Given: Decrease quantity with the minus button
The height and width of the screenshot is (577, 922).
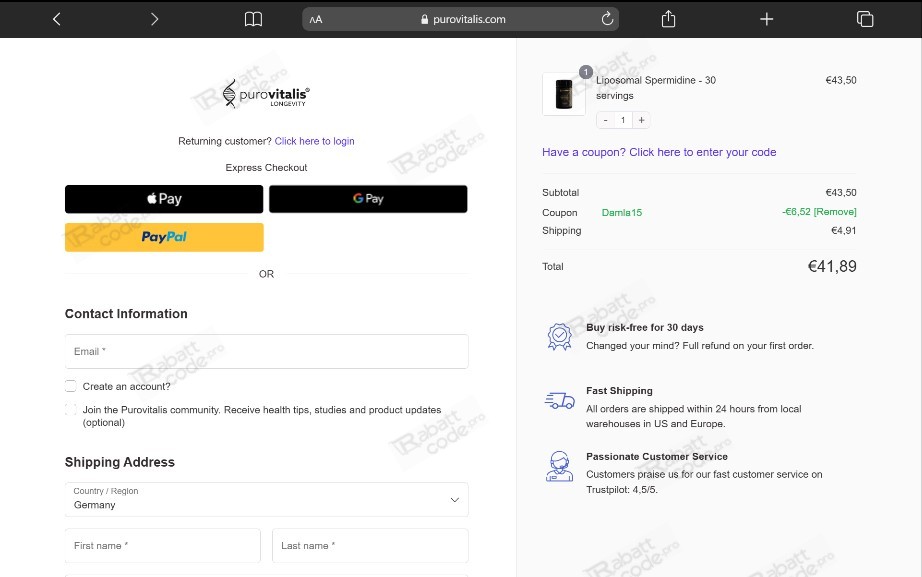Looking at the screenshot, I should click(606, 120).
